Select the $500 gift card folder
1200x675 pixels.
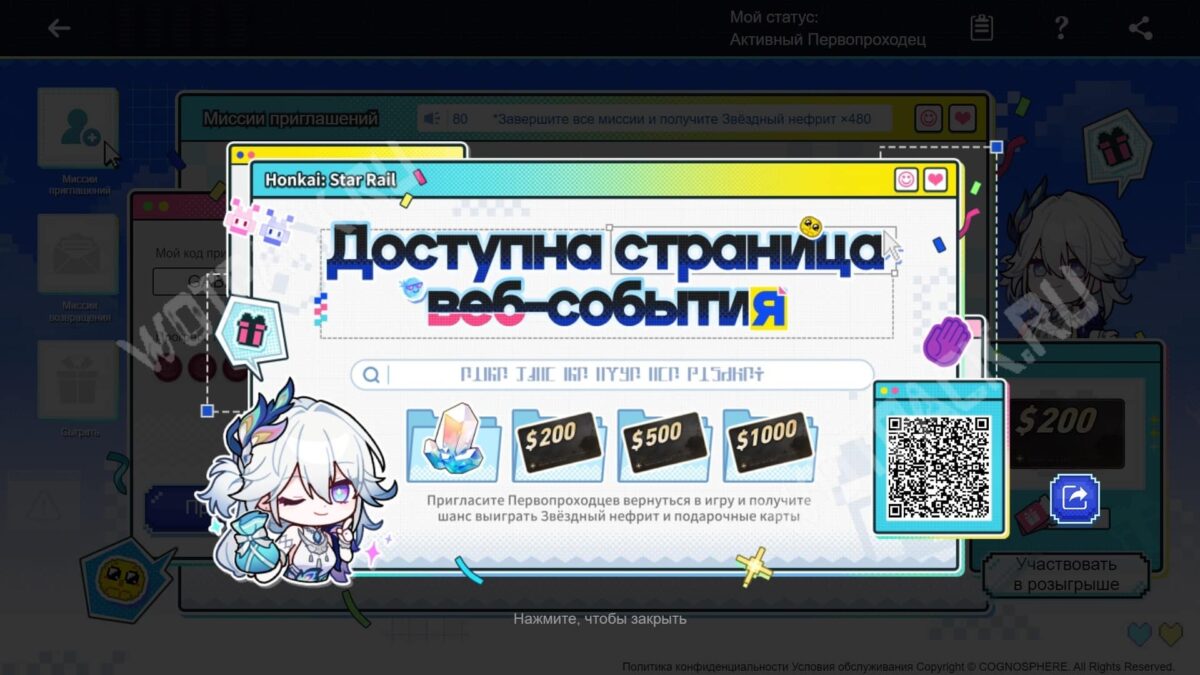664,440
